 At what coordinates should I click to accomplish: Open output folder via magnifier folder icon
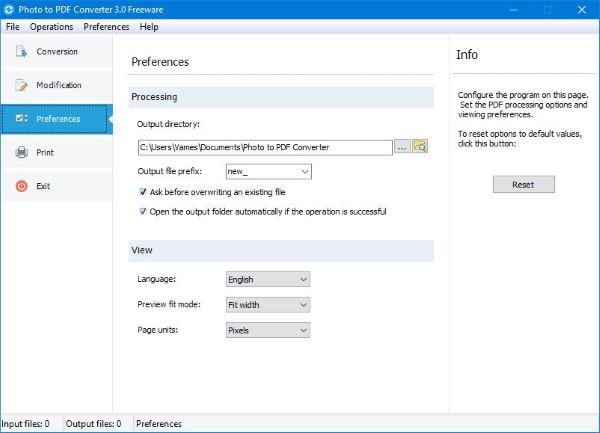[x=420, y=147]
